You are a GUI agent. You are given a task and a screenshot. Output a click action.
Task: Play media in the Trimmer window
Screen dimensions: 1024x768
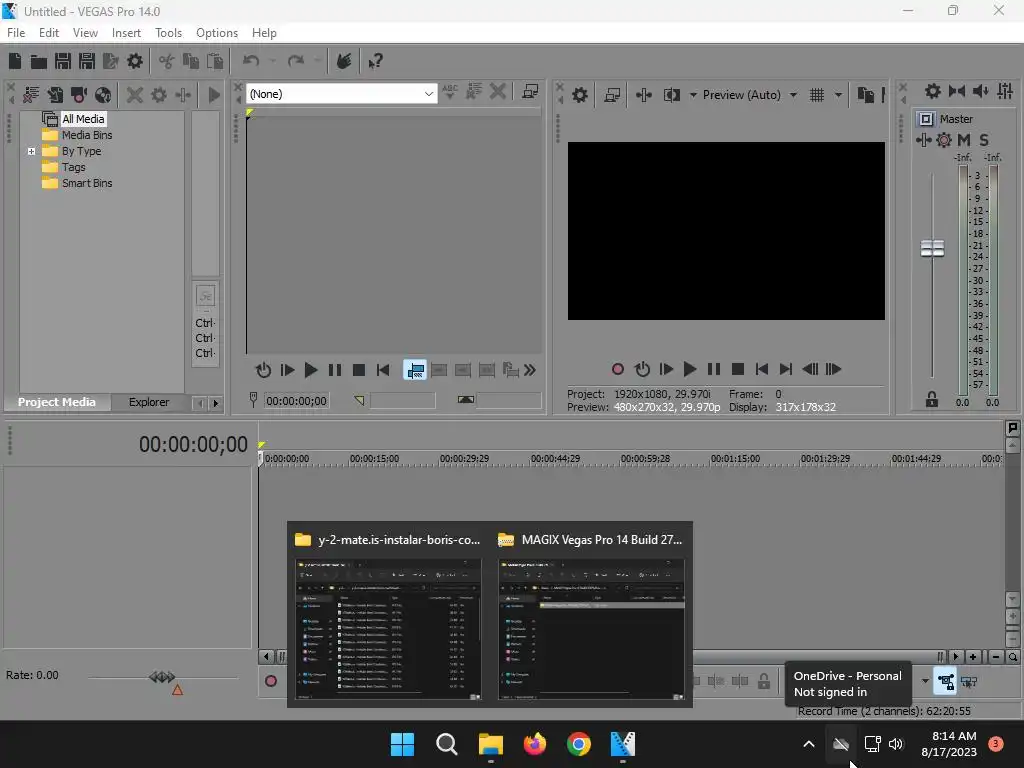coord(311,370)
